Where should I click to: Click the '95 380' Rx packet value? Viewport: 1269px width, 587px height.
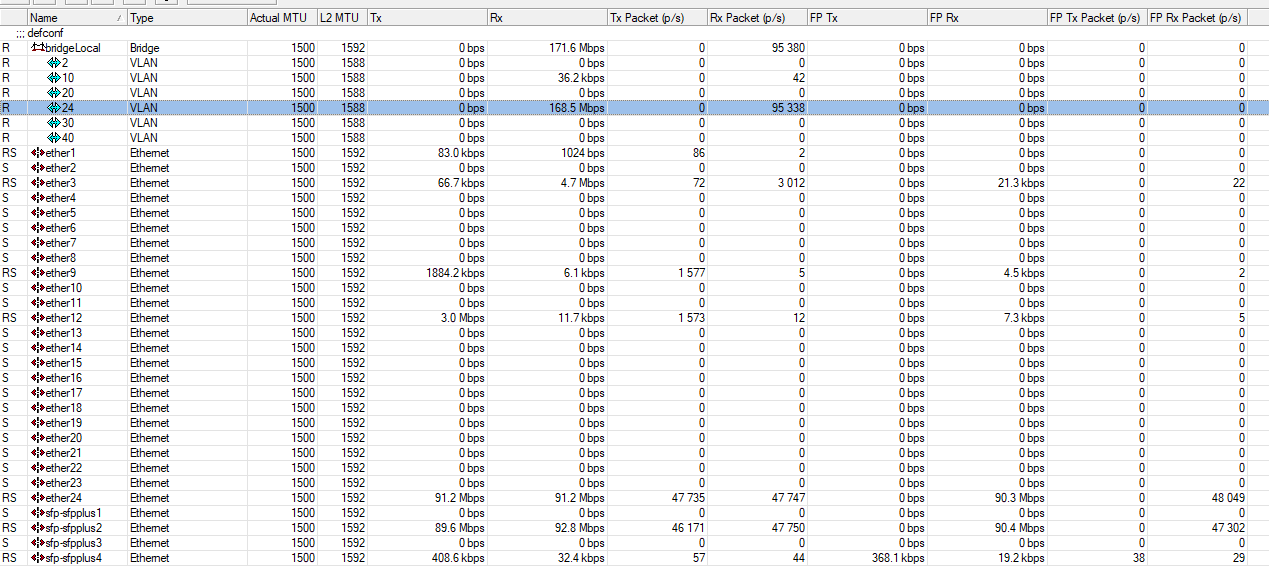[x=787, y=48]
